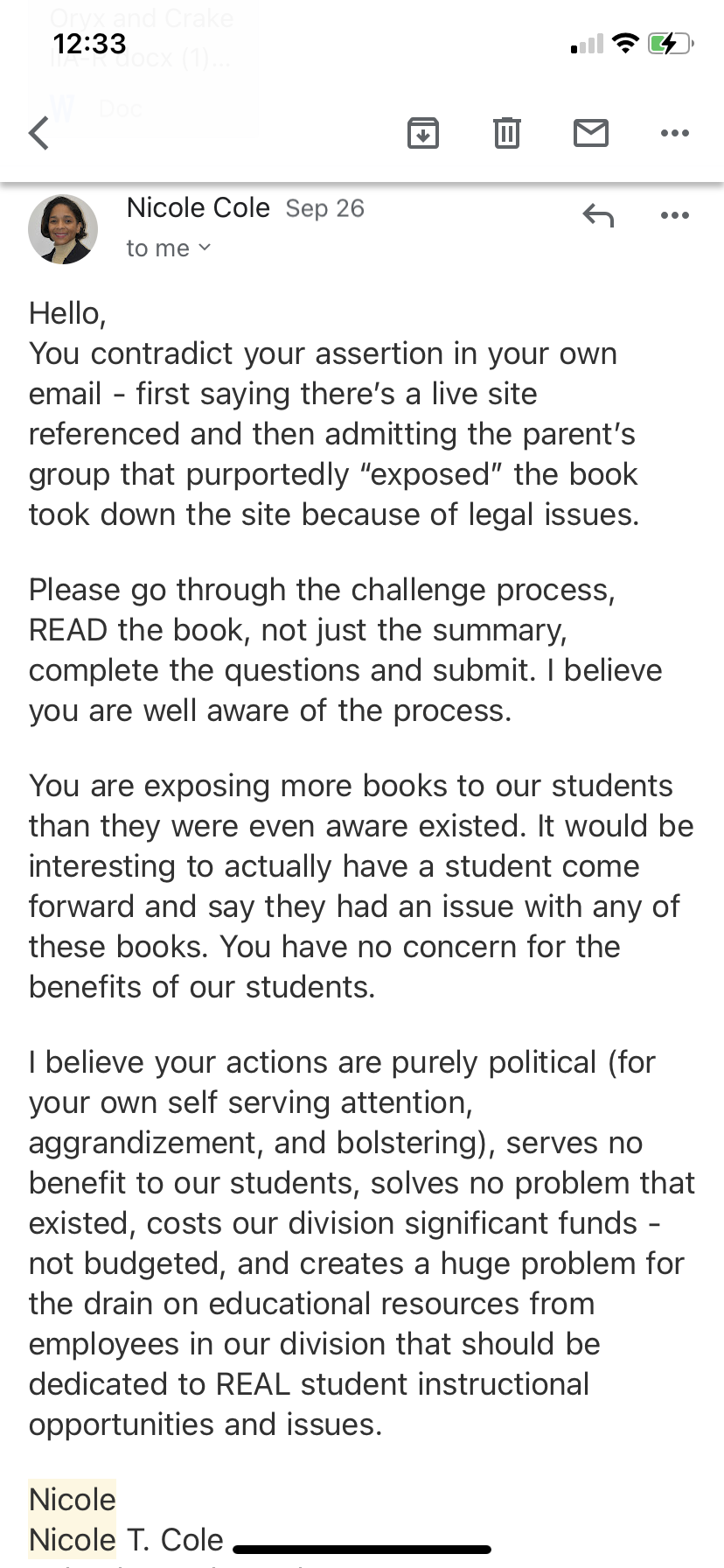Tap the sender name Nicole Cole
The height and width of the screenshot is (1568, 724).
pos(198,208)
